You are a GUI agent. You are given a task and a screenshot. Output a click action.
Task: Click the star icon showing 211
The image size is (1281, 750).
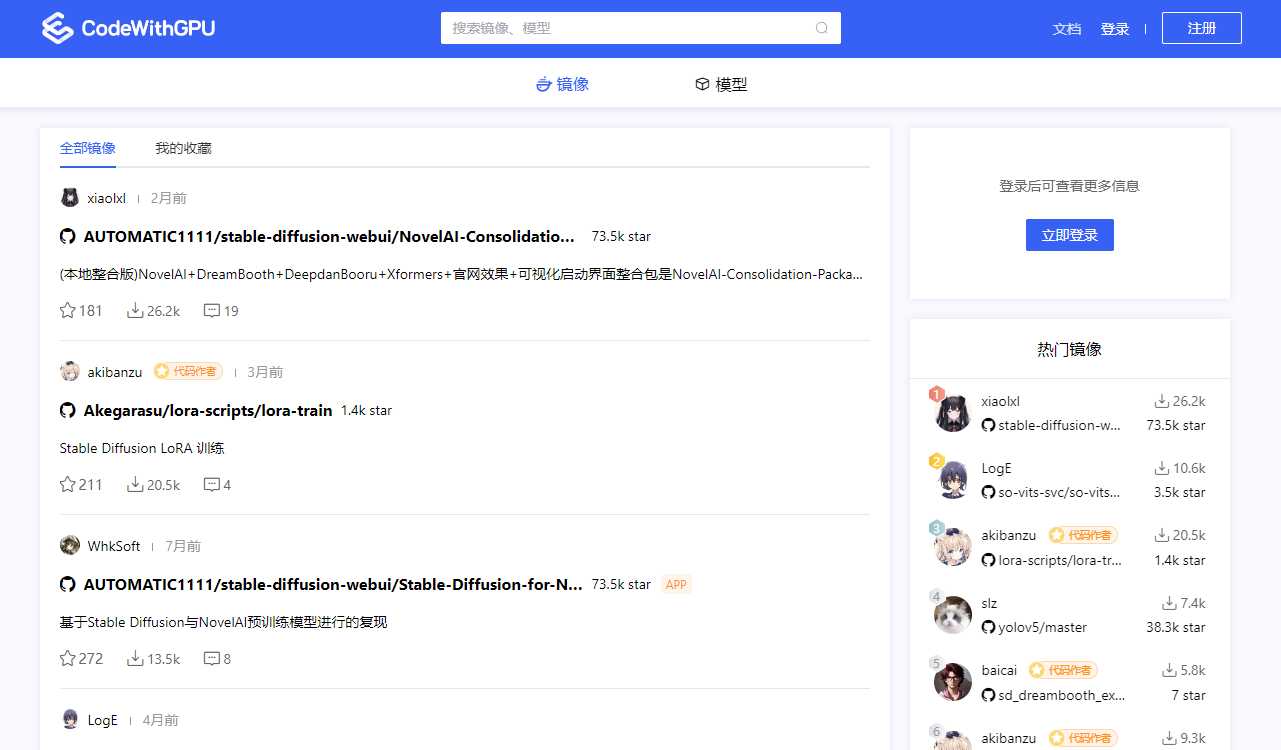68,485
